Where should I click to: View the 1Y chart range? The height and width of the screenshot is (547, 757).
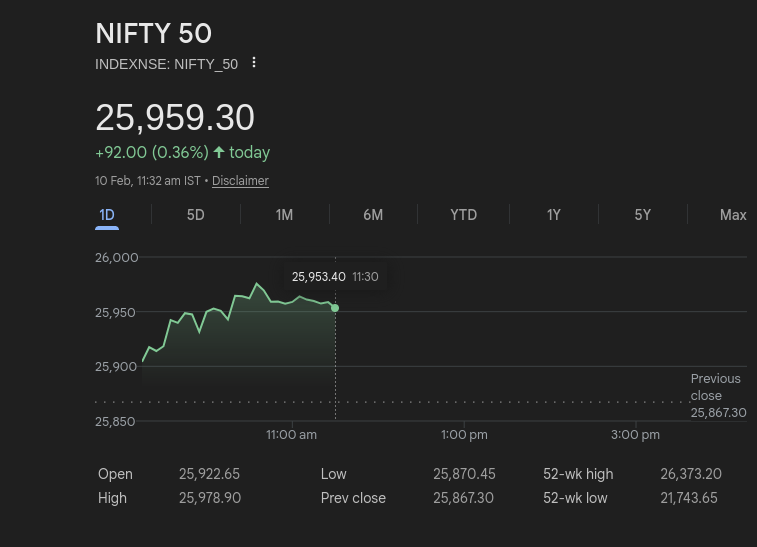(x=553, y=215)
